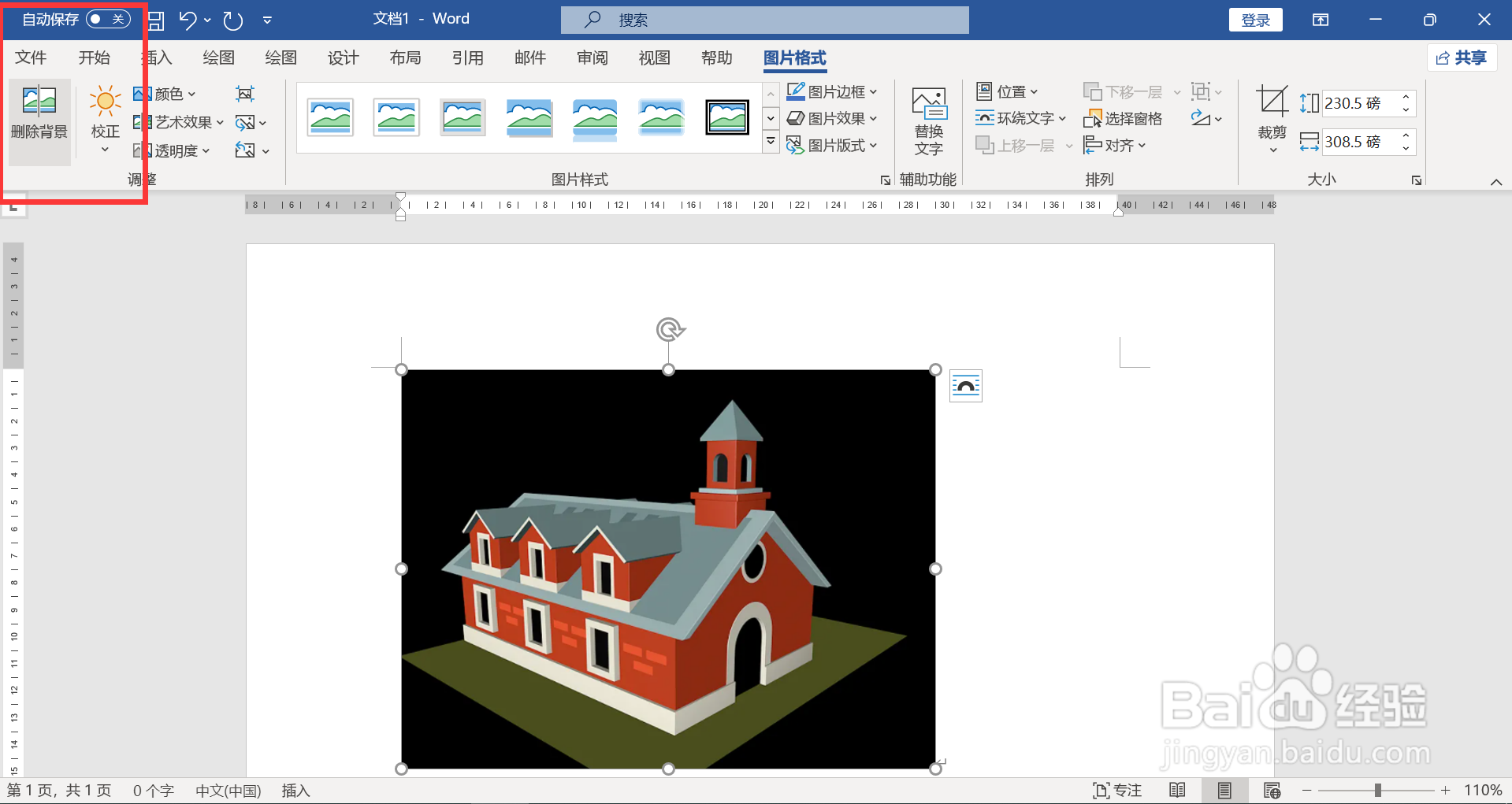This screenshot has width=1512, height=804.
Task: Click the zoom slider handle in status bar
Action: coord(1378,791)
